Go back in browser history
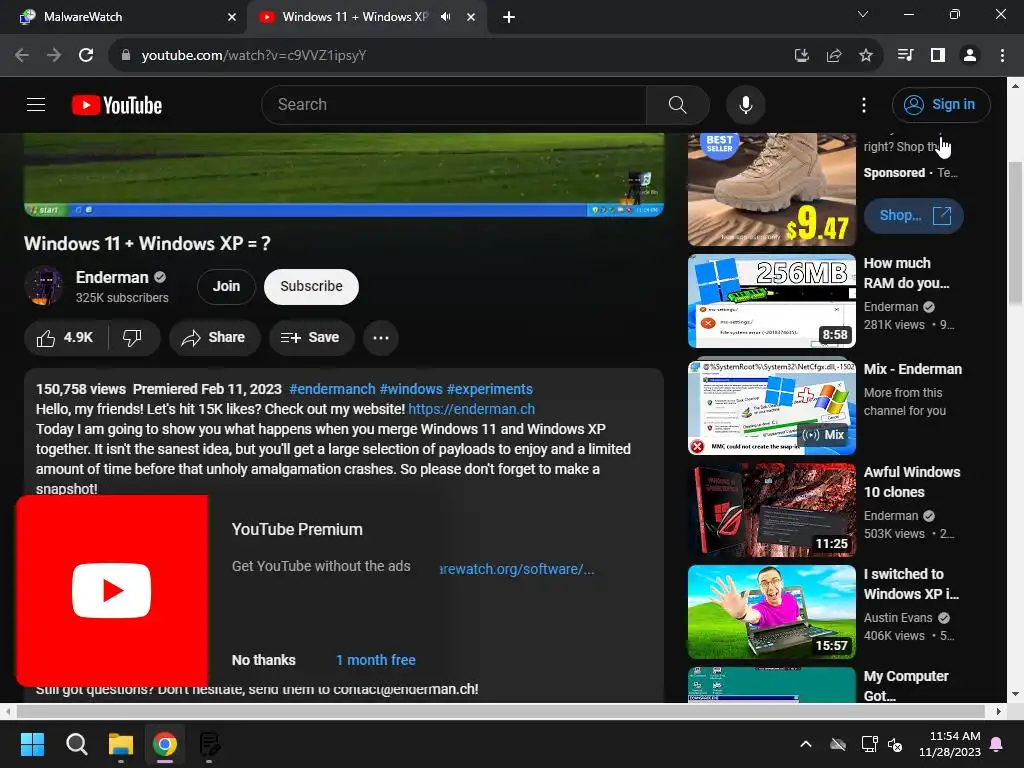The image size is (1024, 768). point(22,55)
